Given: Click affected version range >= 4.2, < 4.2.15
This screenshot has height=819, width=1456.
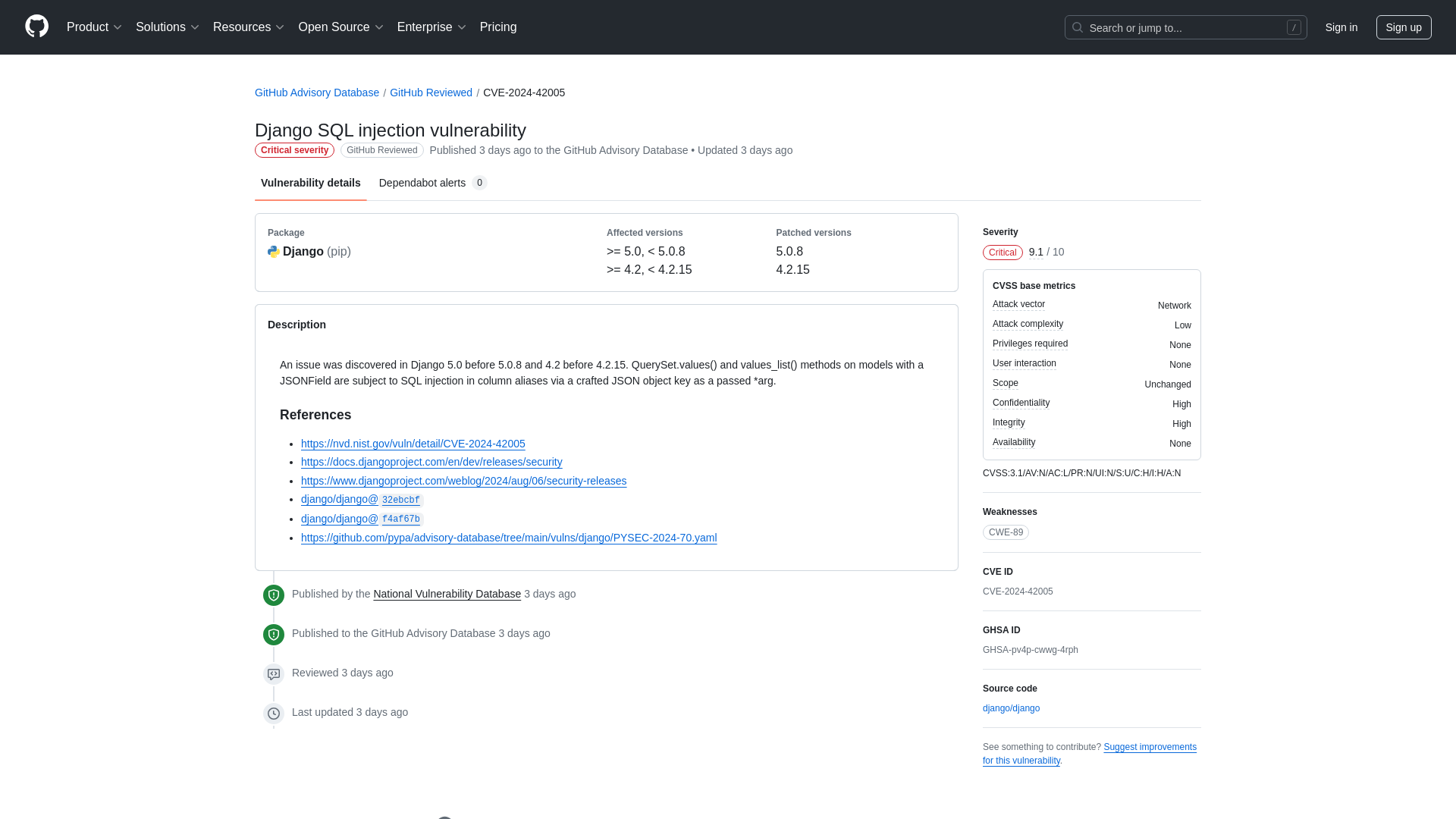Looking at the screenshot, I should 649,270.
